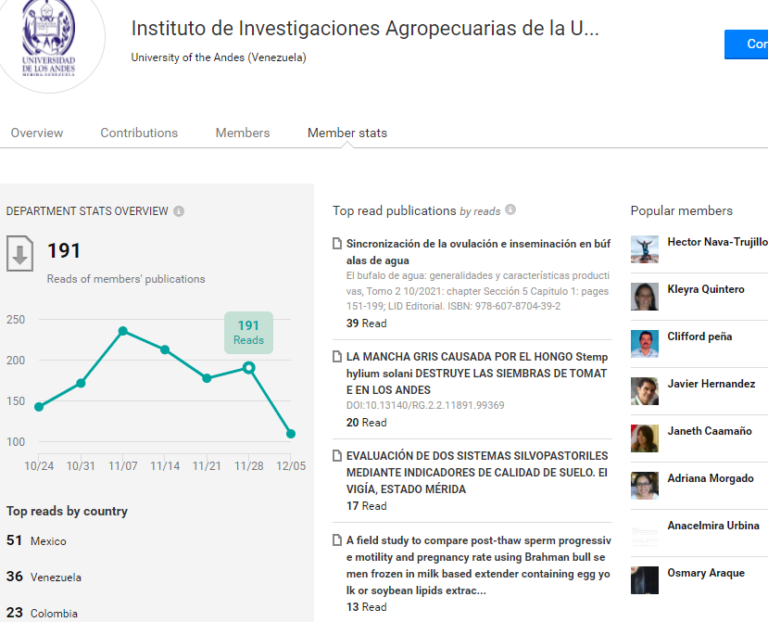Click Clifford peña's avatar thumbnail

click(x=645, y=344)
